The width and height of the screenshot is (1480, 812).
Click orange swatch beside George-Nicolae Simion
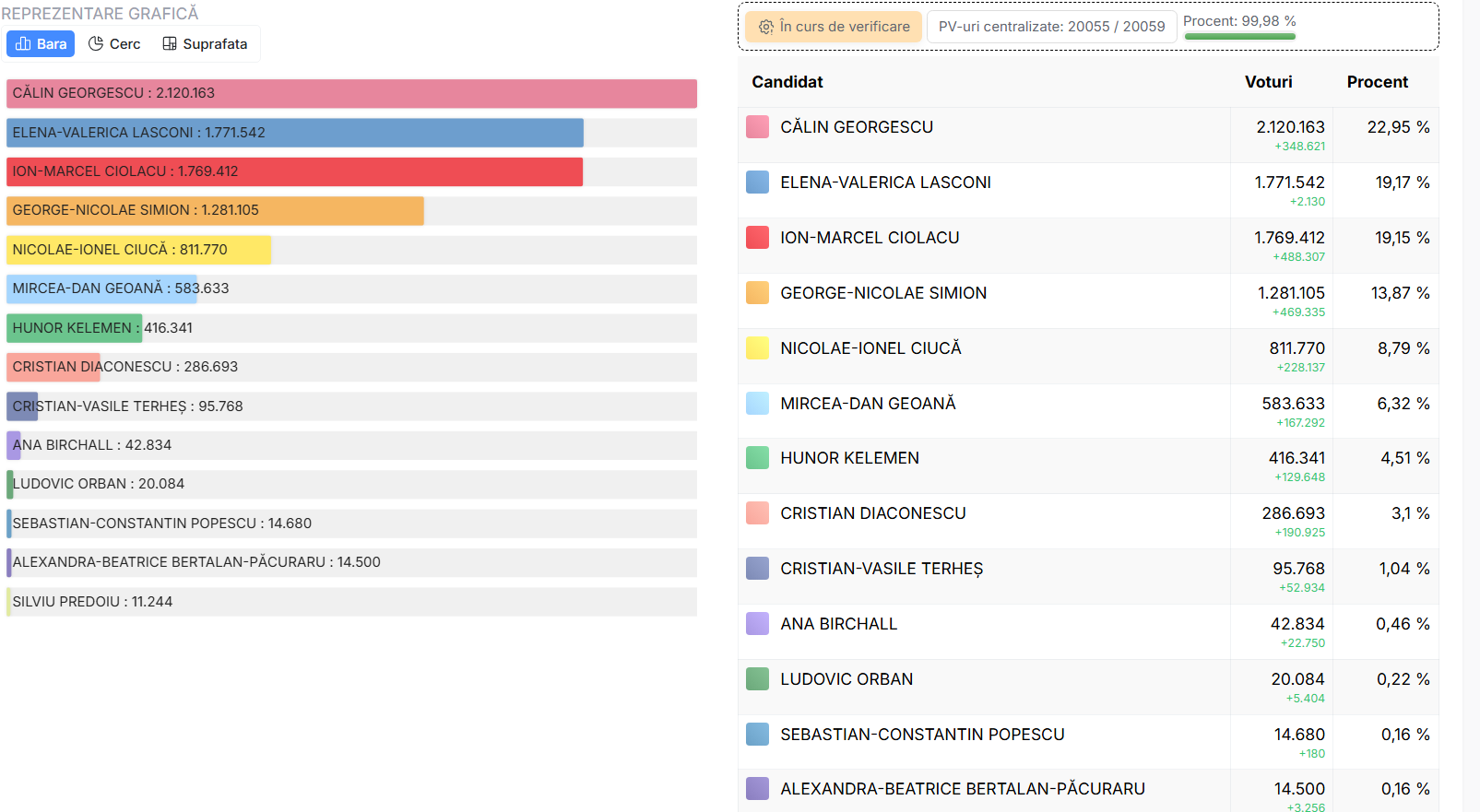(757, 293)
